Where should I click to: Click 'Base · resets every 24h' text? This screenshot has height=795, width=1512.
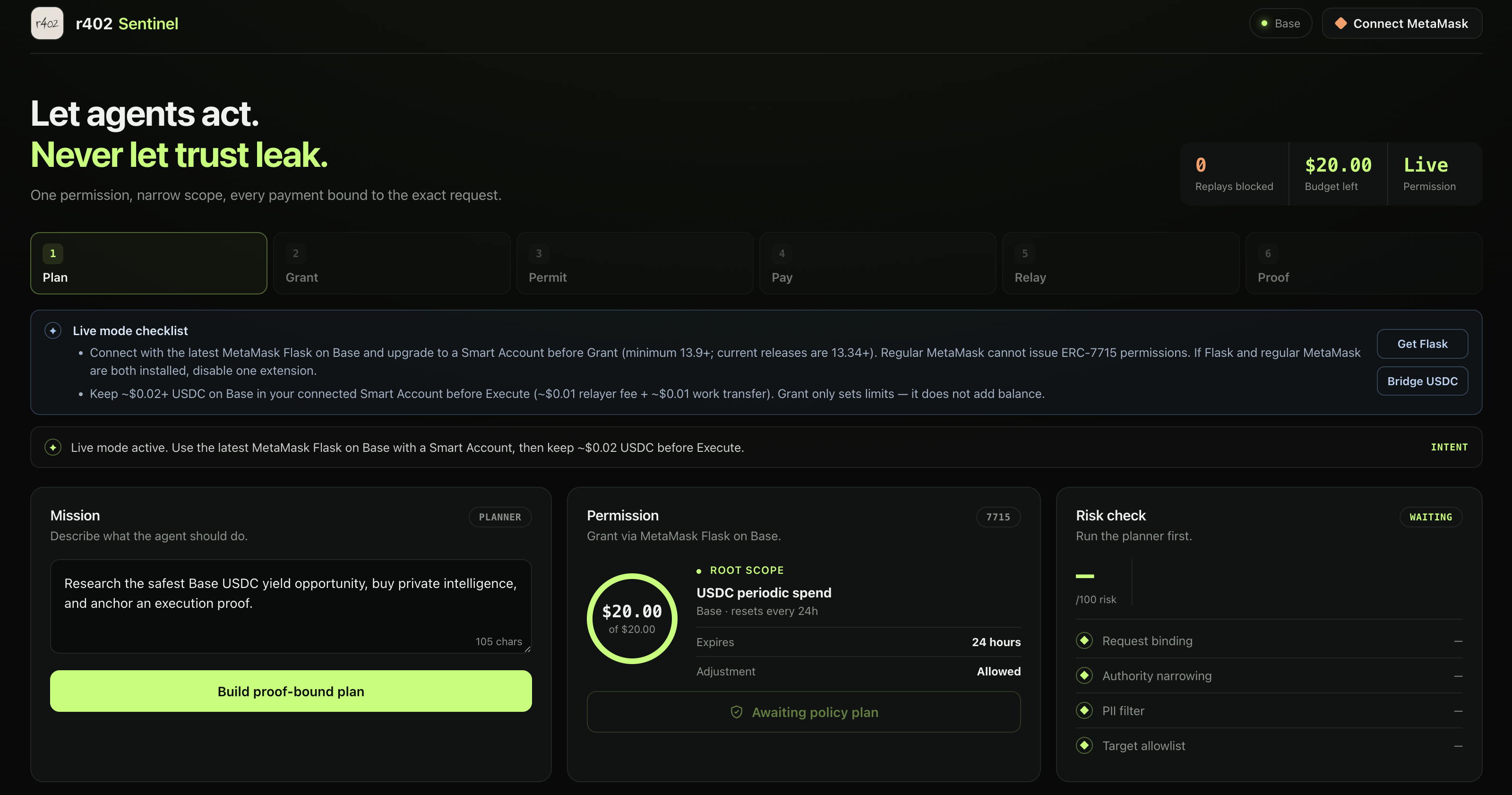(756, 611)
